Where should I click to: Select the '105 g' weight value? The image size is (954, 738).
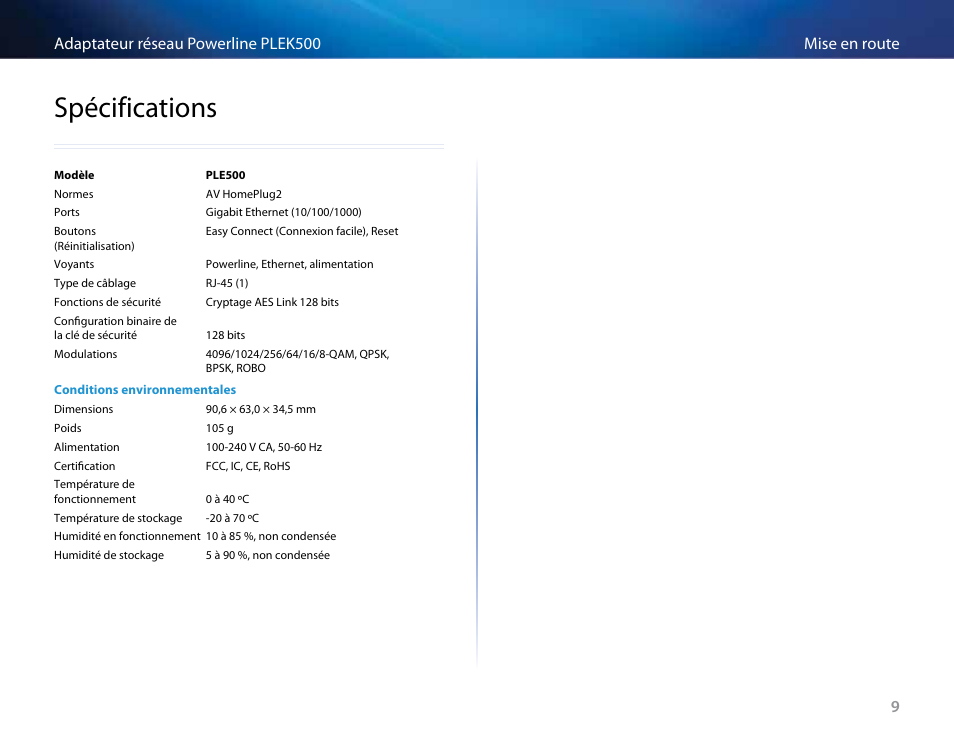coord(220,428)
